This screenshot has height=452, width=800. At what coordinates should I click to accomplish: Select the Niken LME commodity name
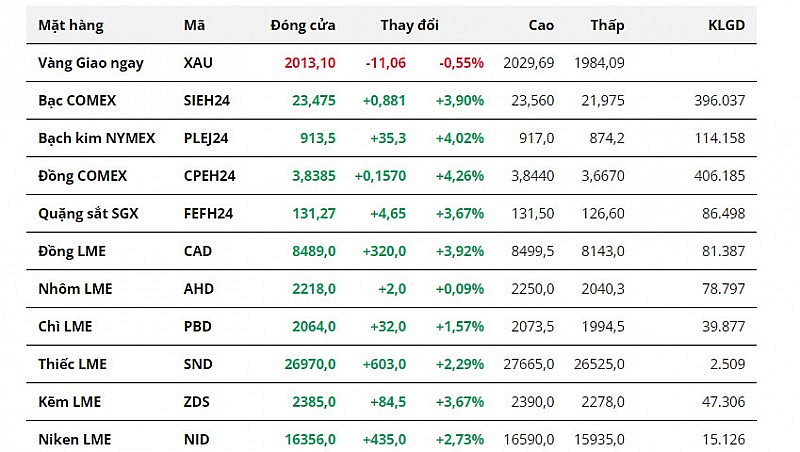(74, 439)
